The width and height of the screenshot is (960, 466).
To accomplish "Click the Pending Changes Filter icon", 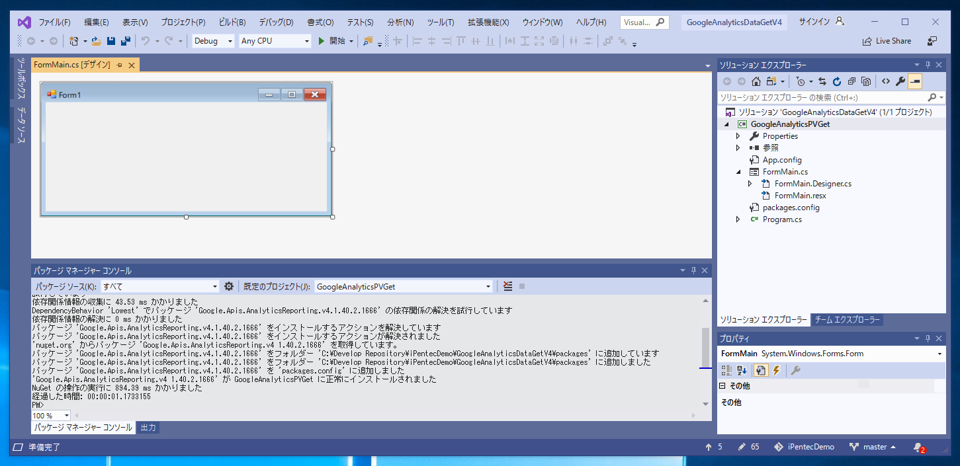I will click(800, 81).
